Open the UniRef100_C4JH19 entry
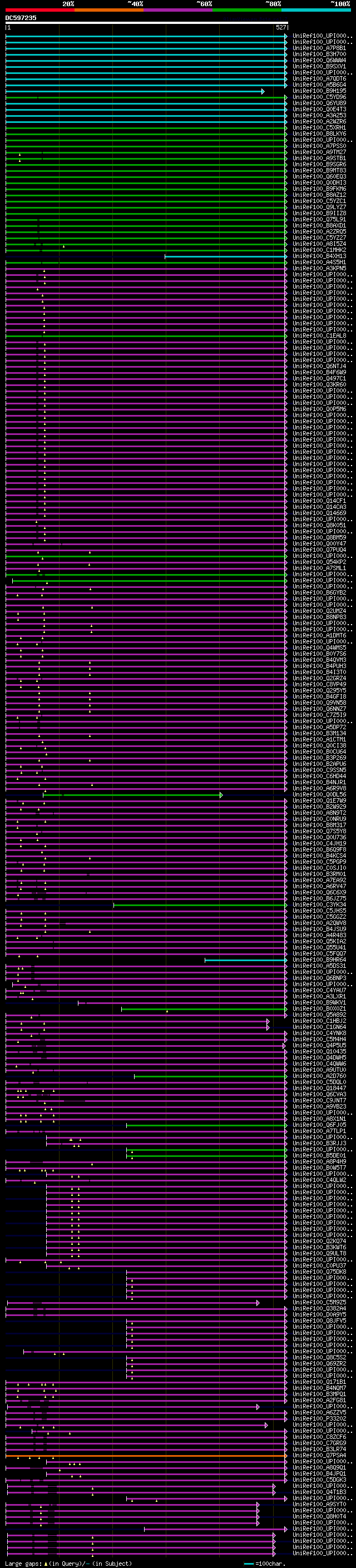The width and height of the screenshot is (356, 1568). click(x=319, y=843)
